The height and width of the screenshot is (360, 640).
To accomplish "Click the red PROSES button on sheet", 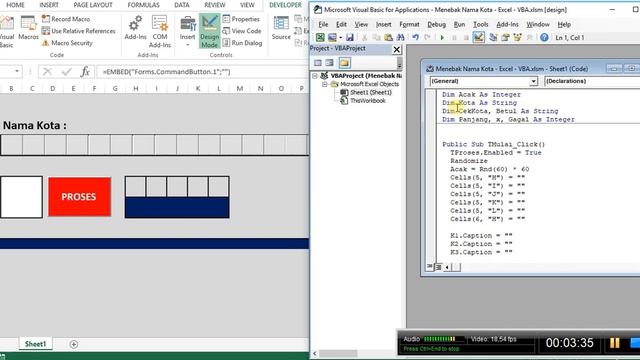I will (79, 197).
